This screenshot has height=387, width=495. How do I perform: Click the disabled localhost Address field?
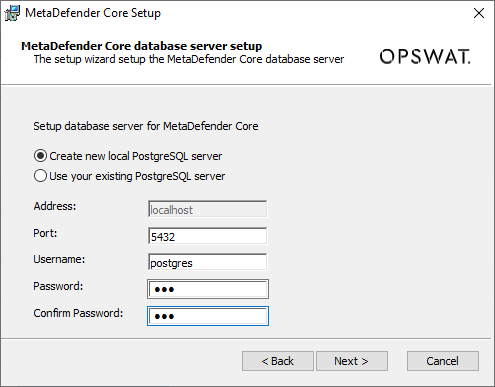click(207, 209)
